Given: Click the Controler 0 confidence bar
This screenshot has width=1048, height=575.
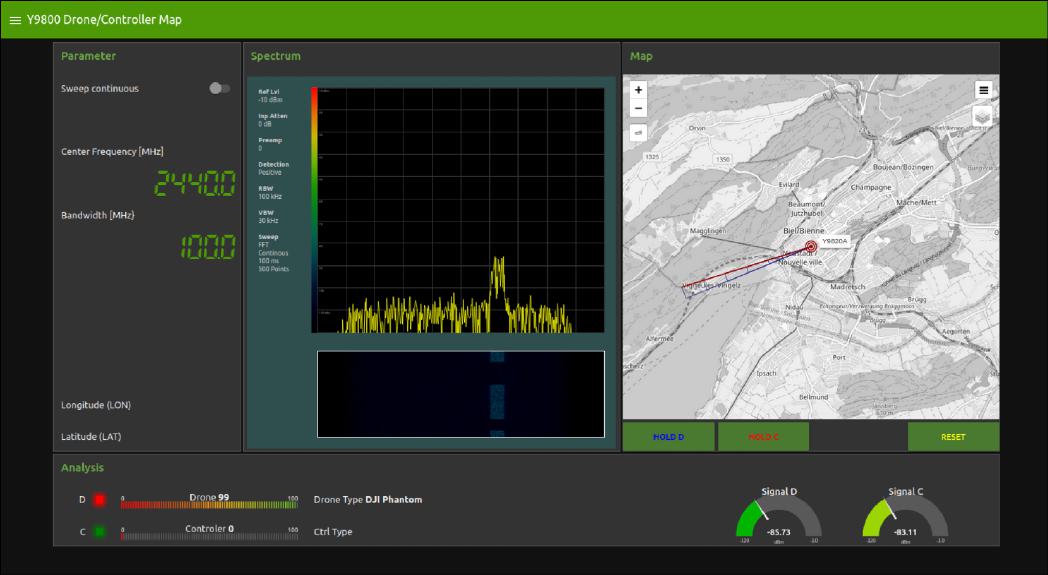Looking at the screenshot, I should coord(209,536).
